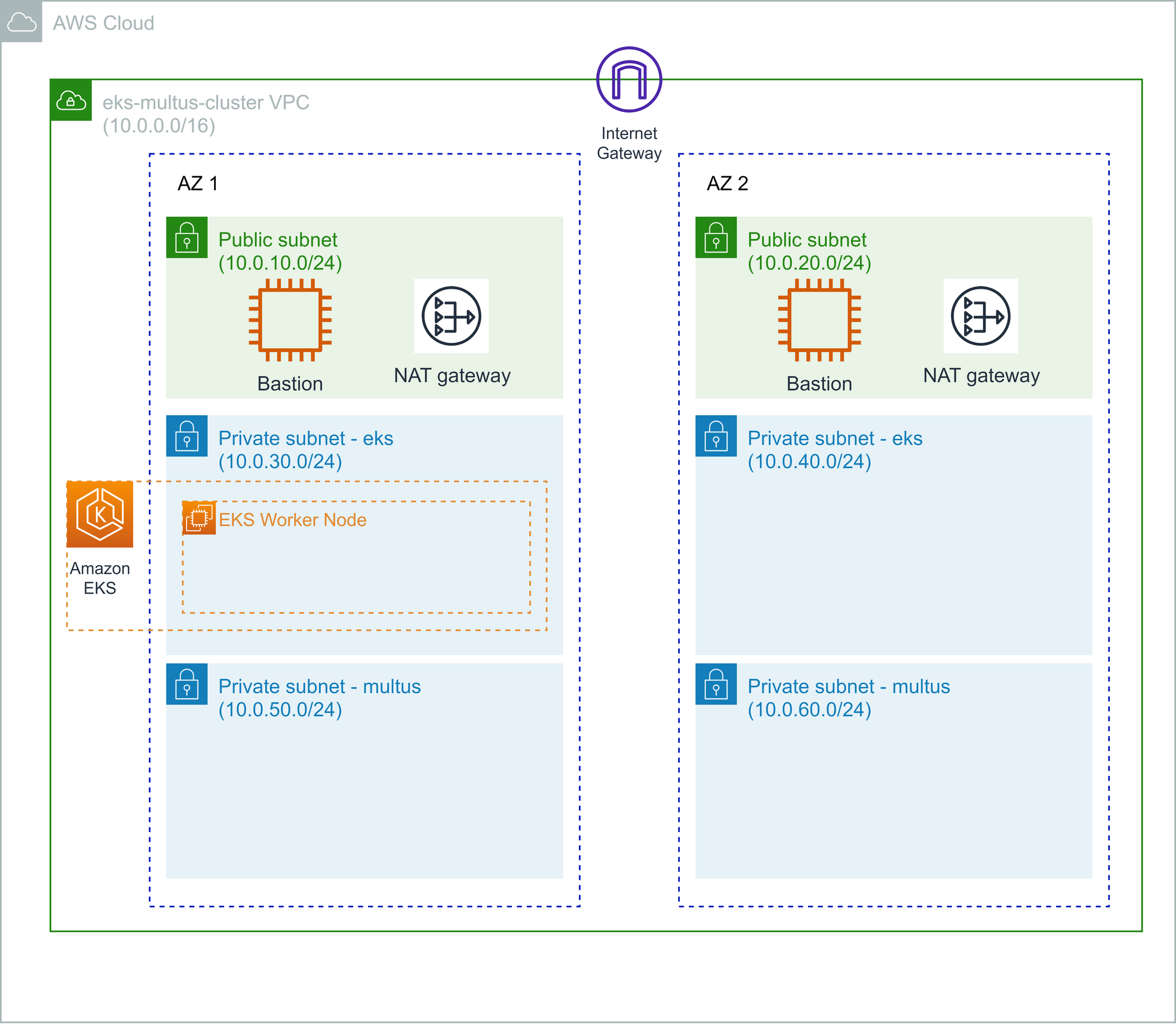This screenshot has height=1024, width=1176.
Task: Click the '(10.0.20.0/24)' text
Action: pyautogui.click(x=809, y=263)
